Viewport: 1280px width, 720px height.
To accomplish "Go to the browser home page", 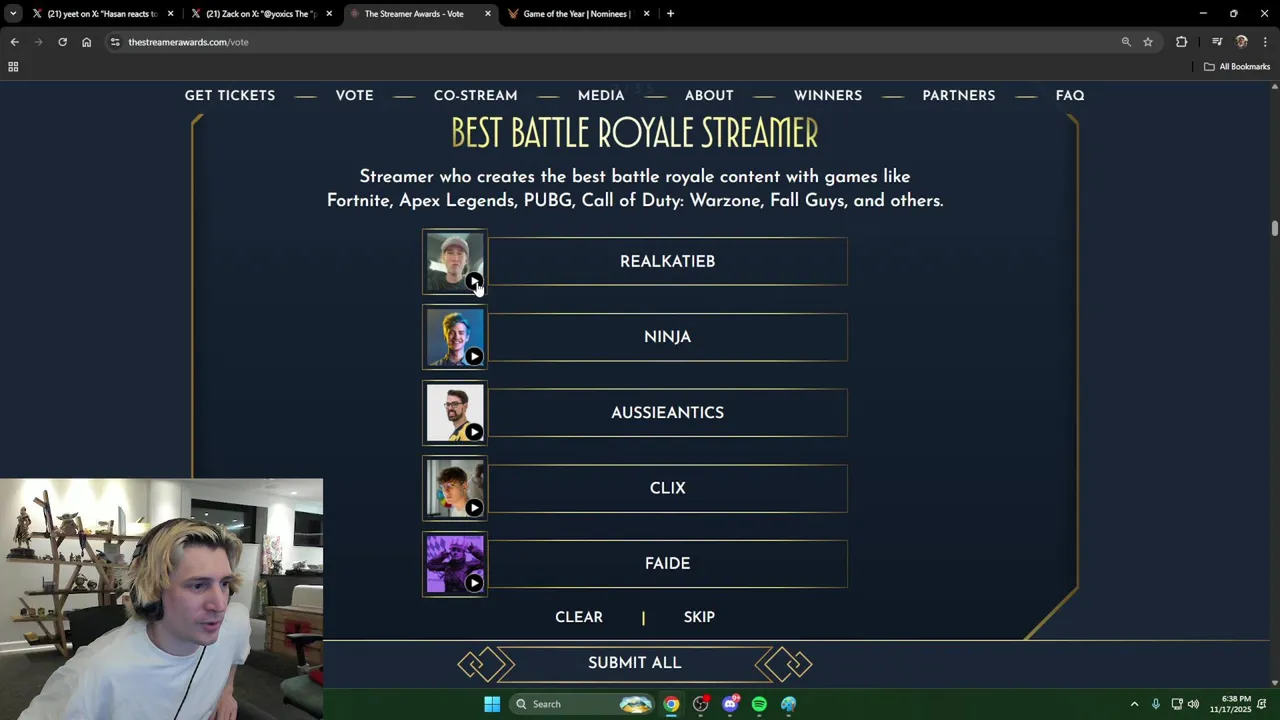I will [86, 42].
